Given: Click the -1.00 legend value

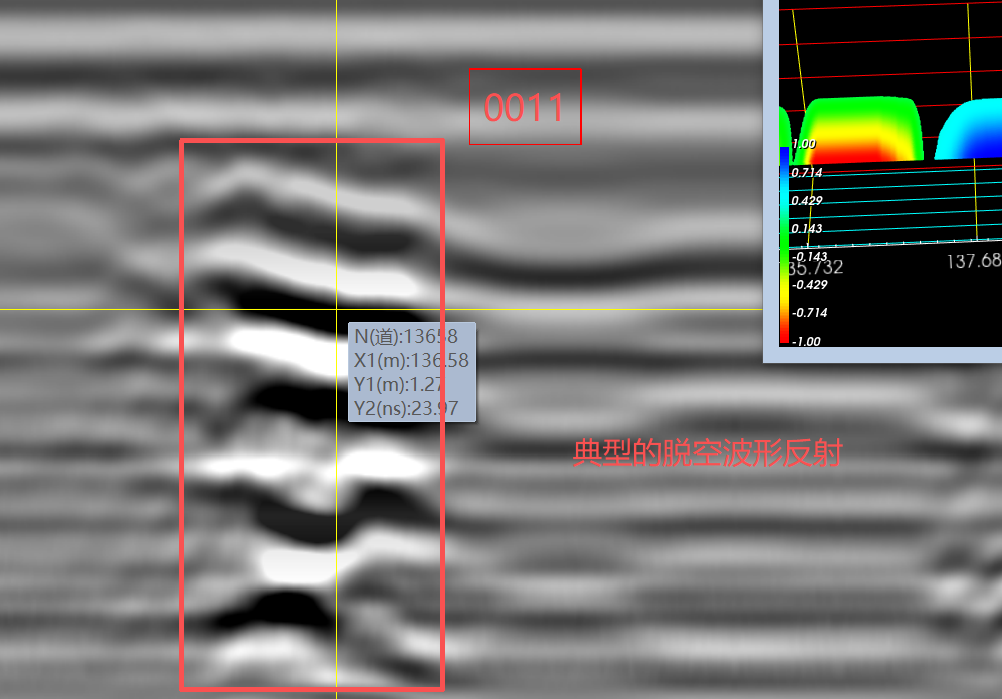Looking at the screenshot, I should coord(806,341).
